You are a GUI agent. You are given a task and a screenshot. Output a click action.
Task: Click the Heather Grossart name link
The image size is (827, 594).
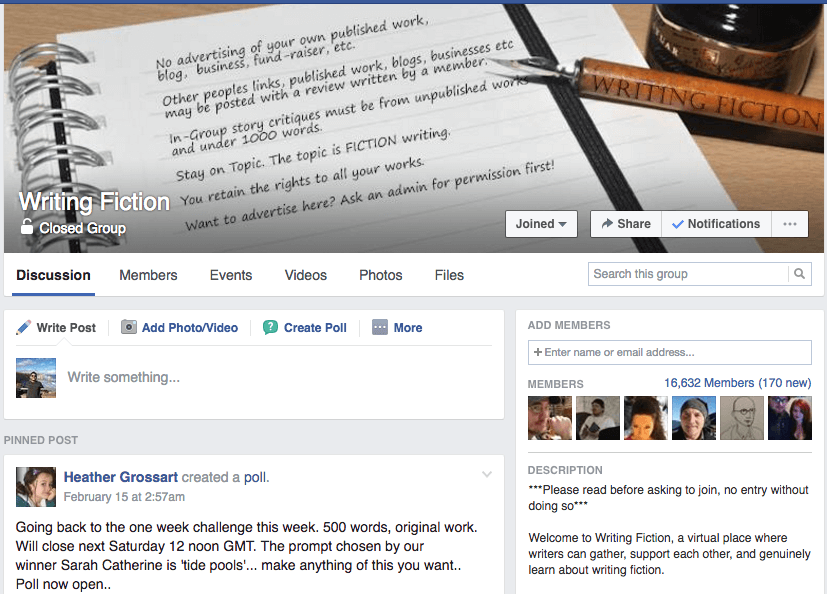(x=121, y=477)
